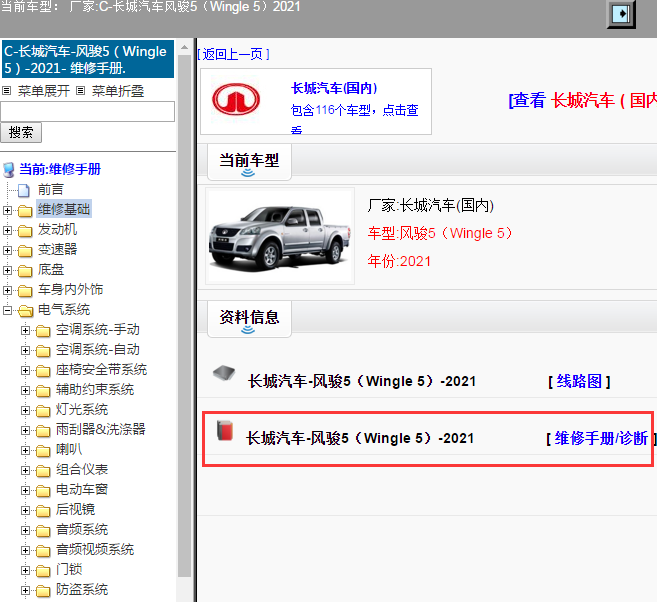
Task: Click the 搜索 search button
Action: (21, 132)
